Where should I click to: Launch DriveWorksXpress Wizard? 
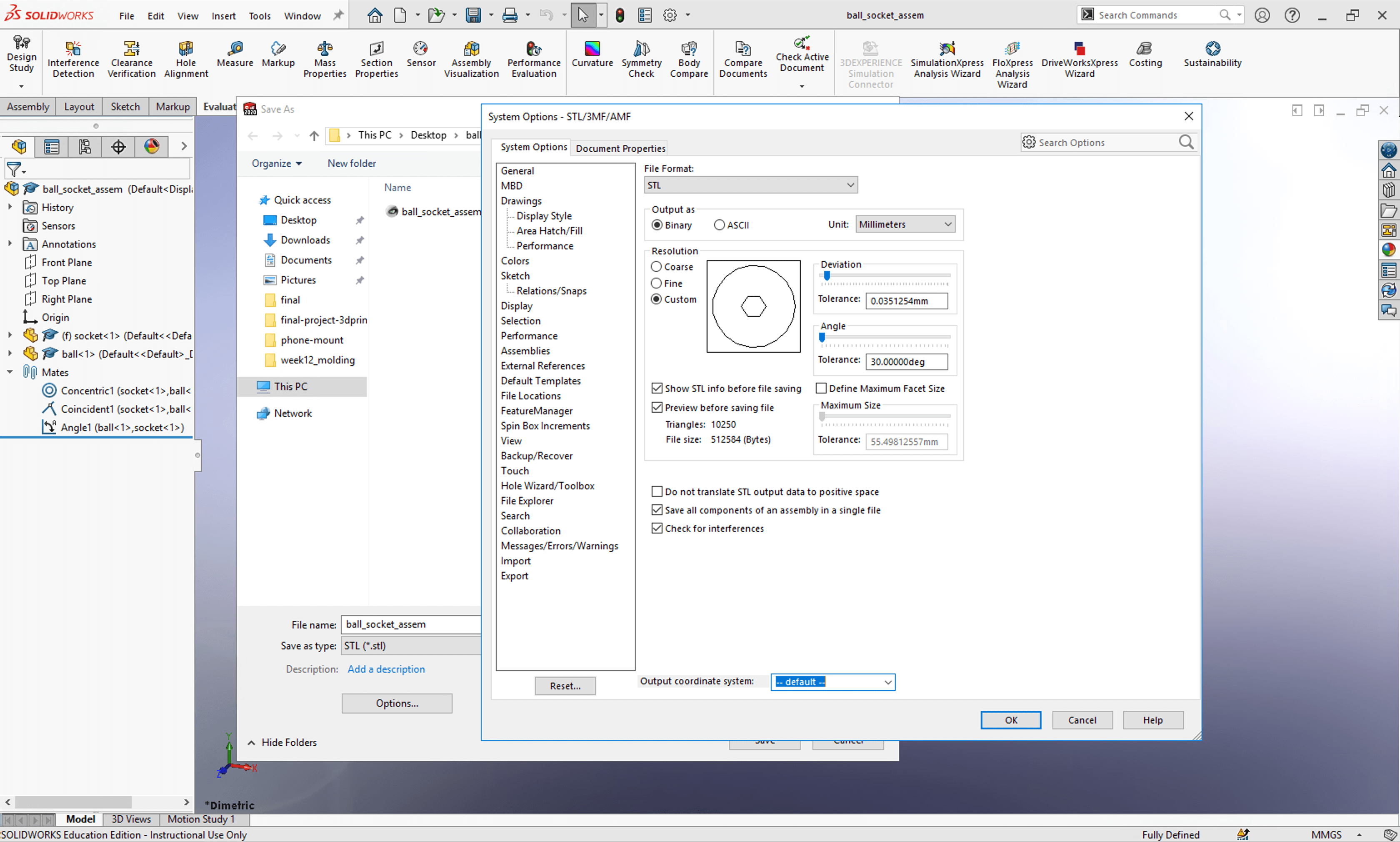coord(1079,59)
